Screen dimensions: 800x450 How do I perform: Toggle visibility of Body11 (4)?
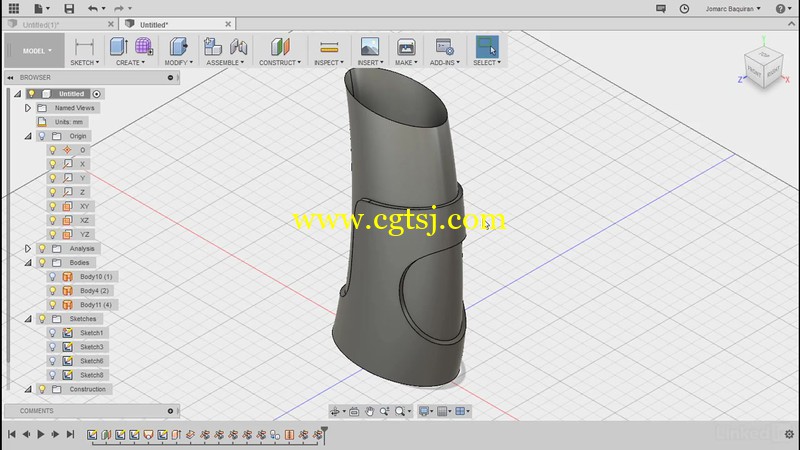click(52, 305)
